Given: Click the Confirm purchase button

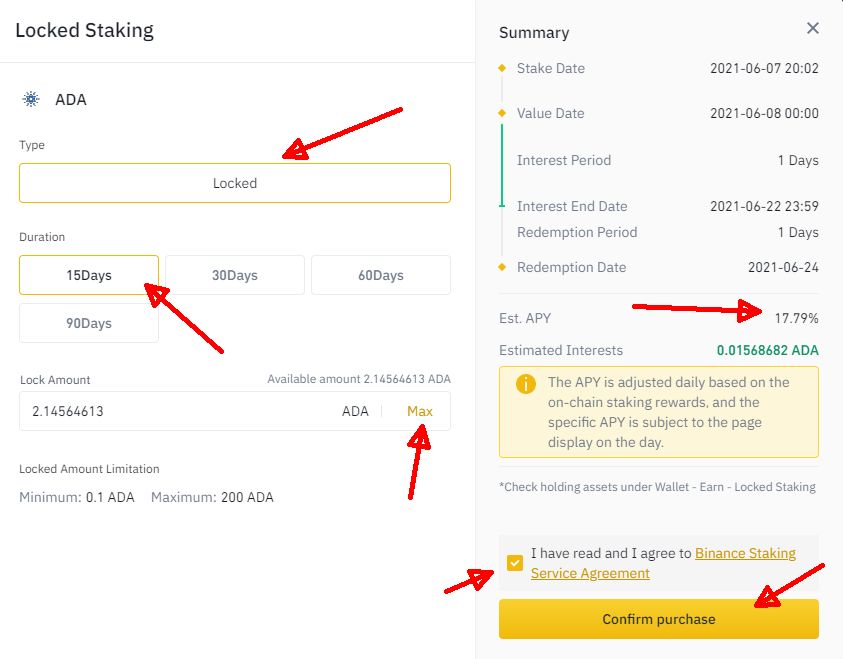Looking at the screenshot, I should pos(659,619).
